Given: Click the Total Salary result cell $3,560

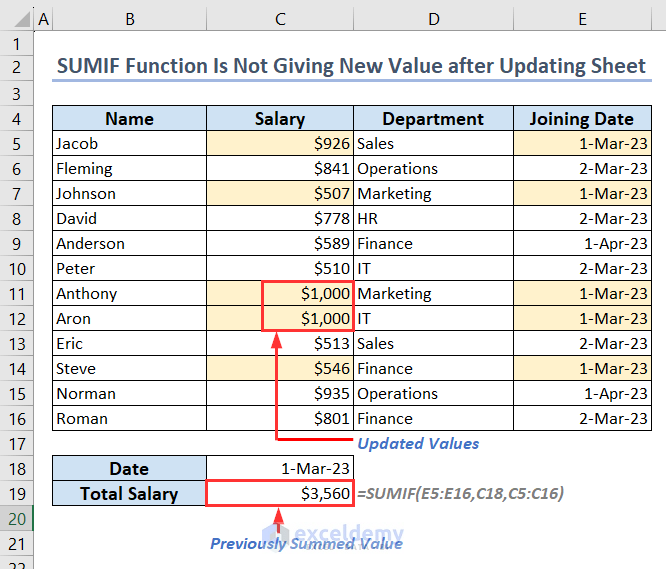Looking at the screenshot, I should [x=280, y=493].
